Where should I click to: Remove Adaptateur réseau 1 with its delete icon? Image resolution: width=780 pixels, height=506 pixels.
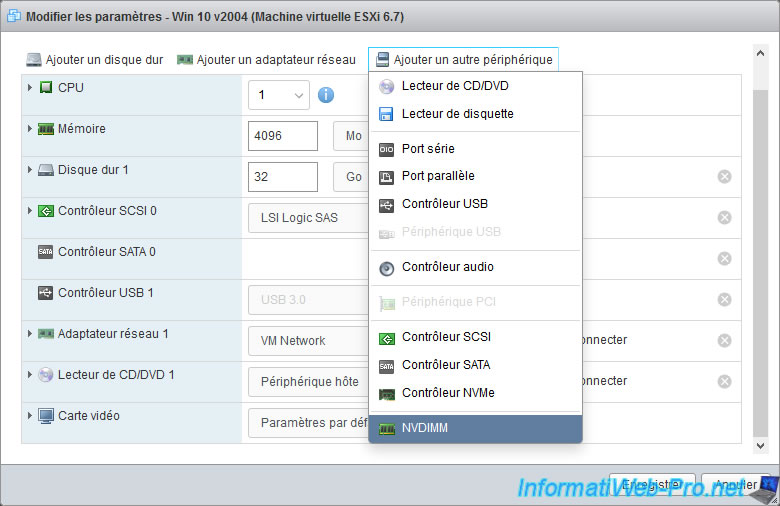(x=724, y=340)
